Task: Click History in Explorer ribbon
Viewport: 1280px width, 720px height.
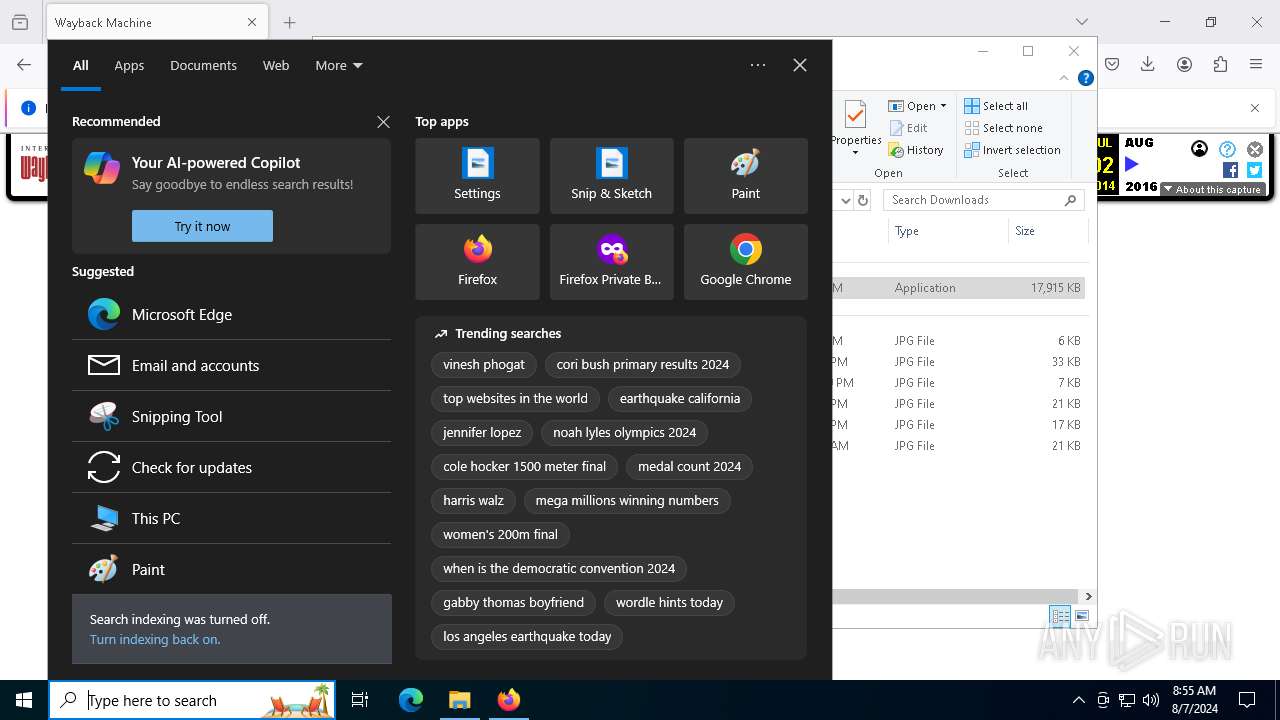Action: pos(916,150)
